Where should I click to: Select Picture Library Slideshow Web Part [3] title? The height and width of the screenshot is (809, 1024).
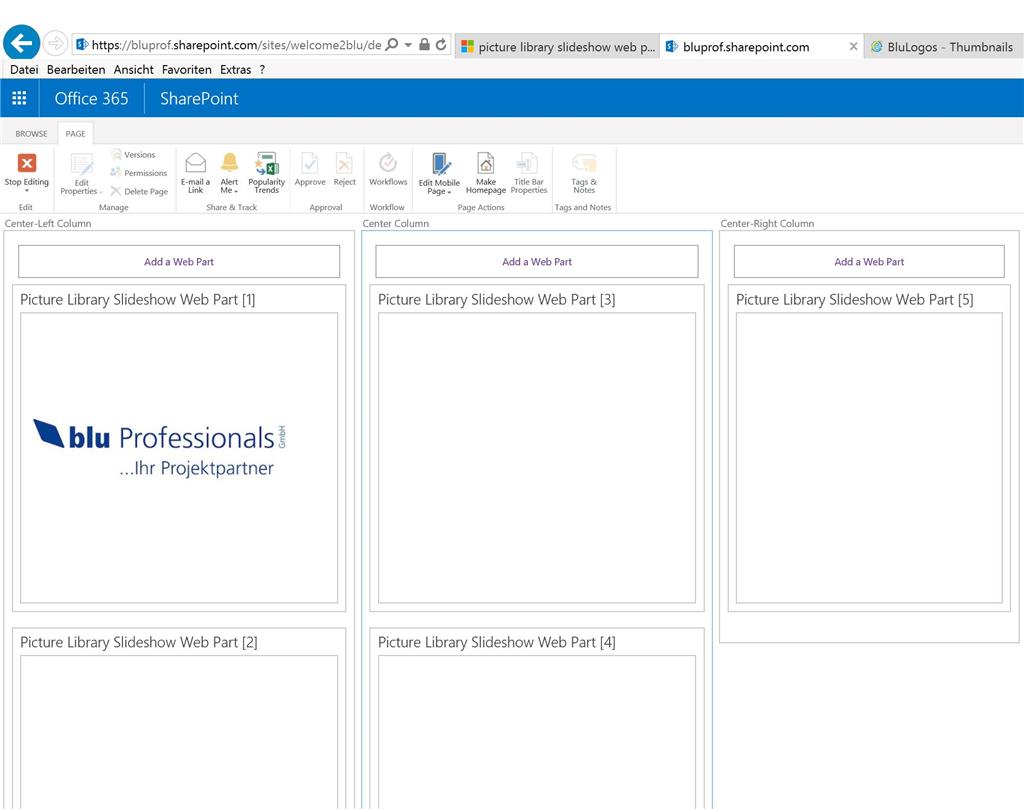[x=496, y=300]
